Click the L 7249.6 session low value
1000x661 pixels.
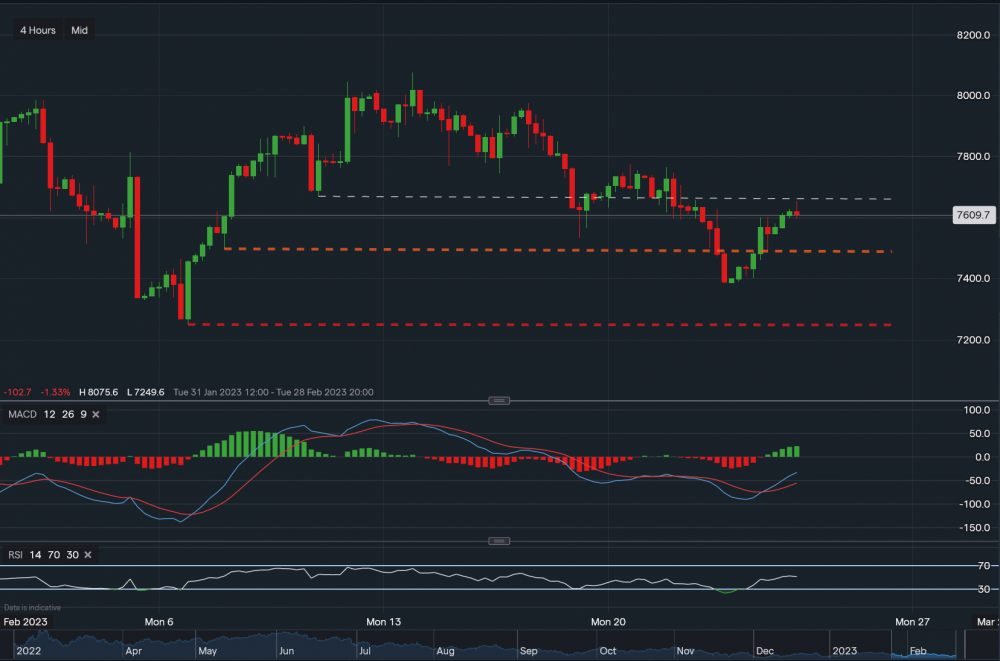[145, 392]
